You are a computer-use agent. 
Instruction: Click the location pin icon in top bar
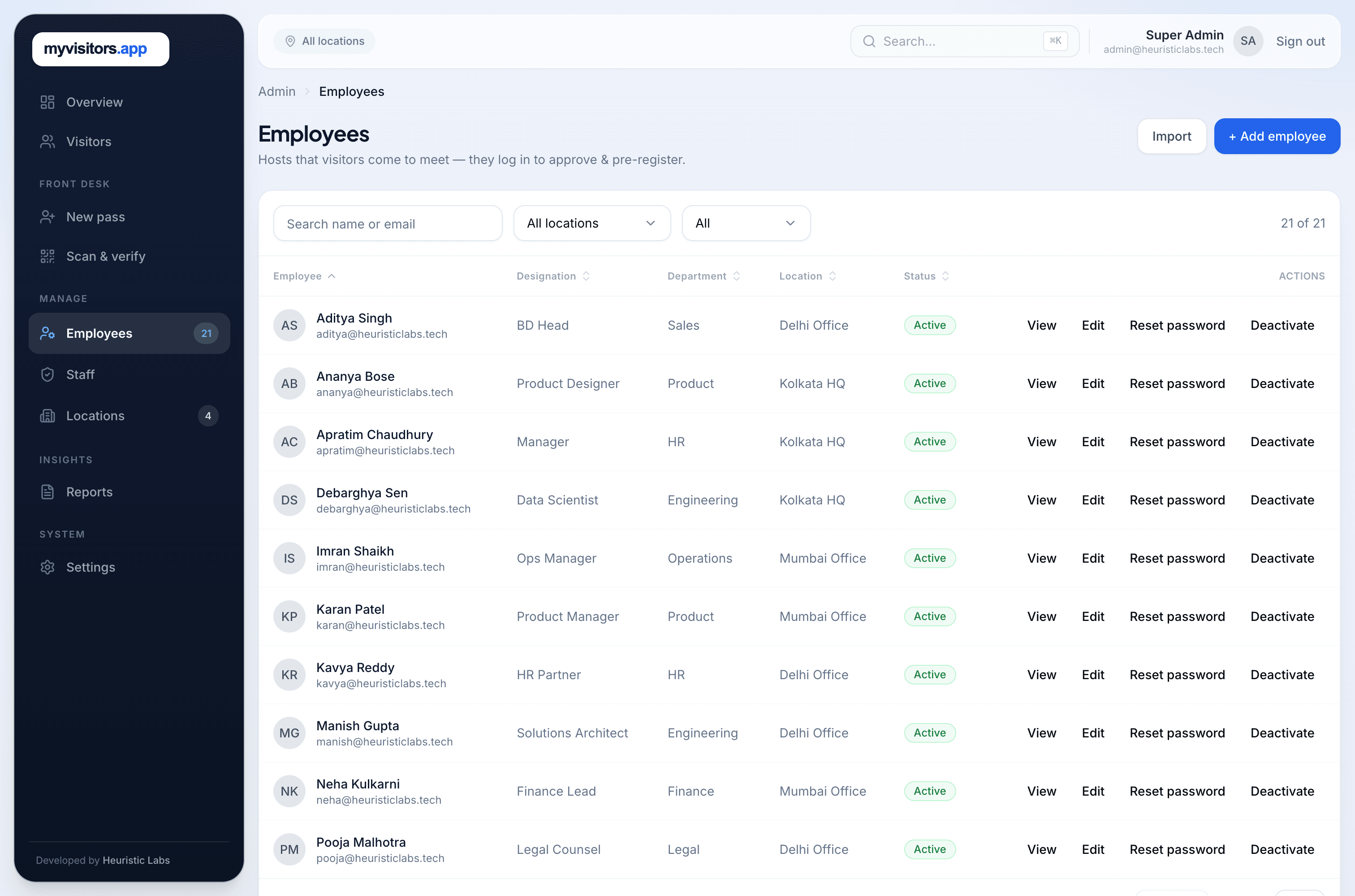click(290, 41)
